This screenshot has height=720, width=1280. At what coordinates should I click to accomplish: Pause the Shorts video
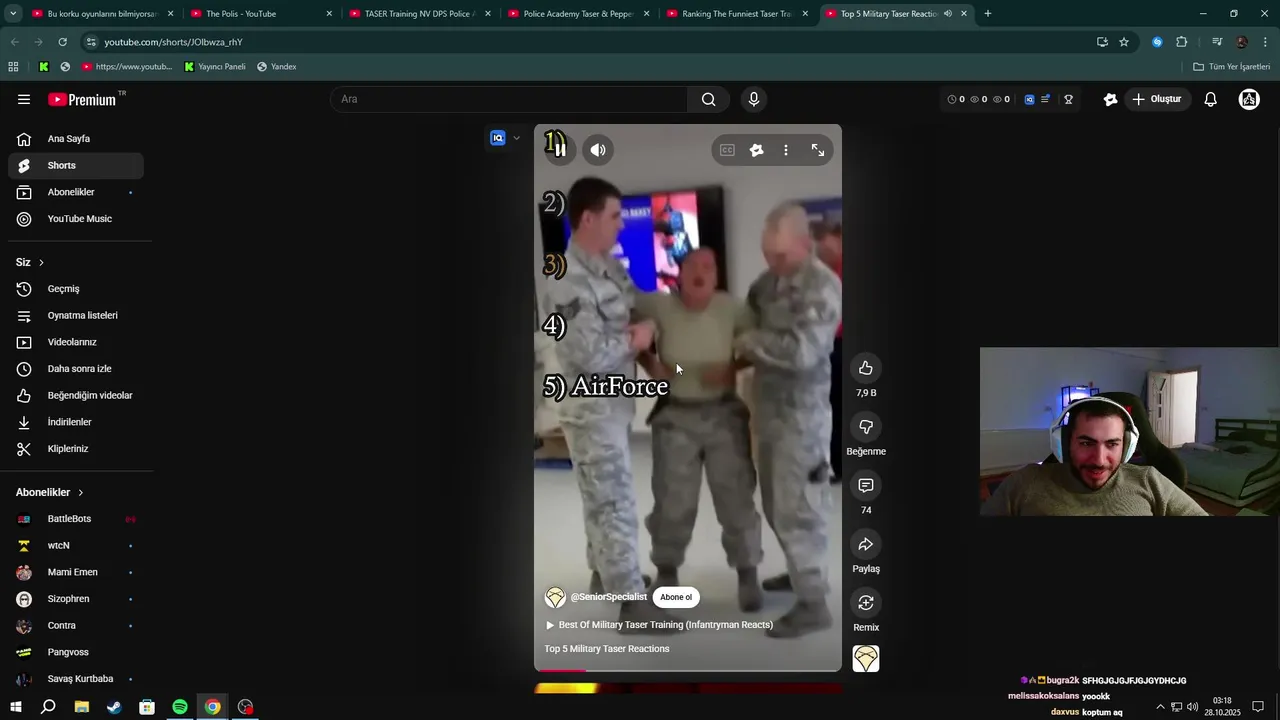coord(560,150)
